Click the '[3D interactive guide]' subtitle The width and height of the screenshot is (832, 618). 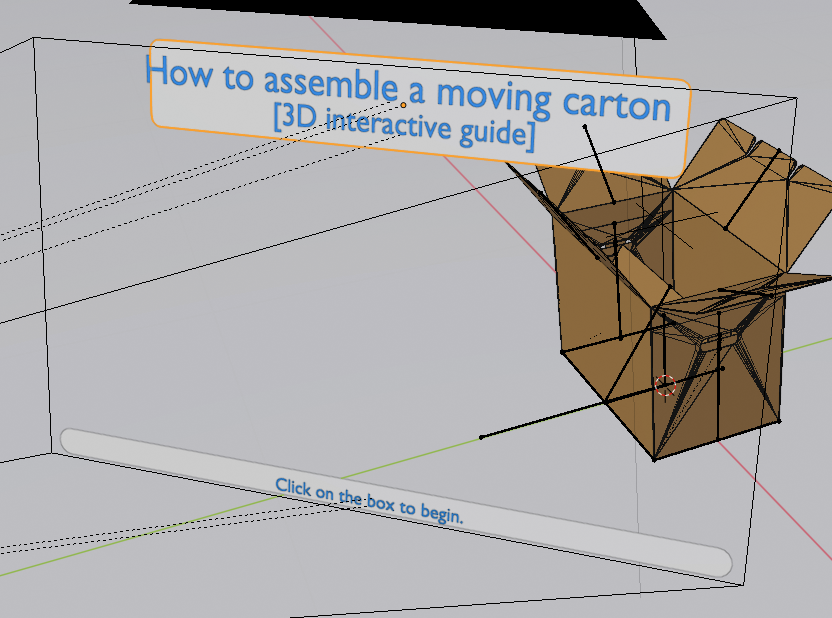[404, 127]
